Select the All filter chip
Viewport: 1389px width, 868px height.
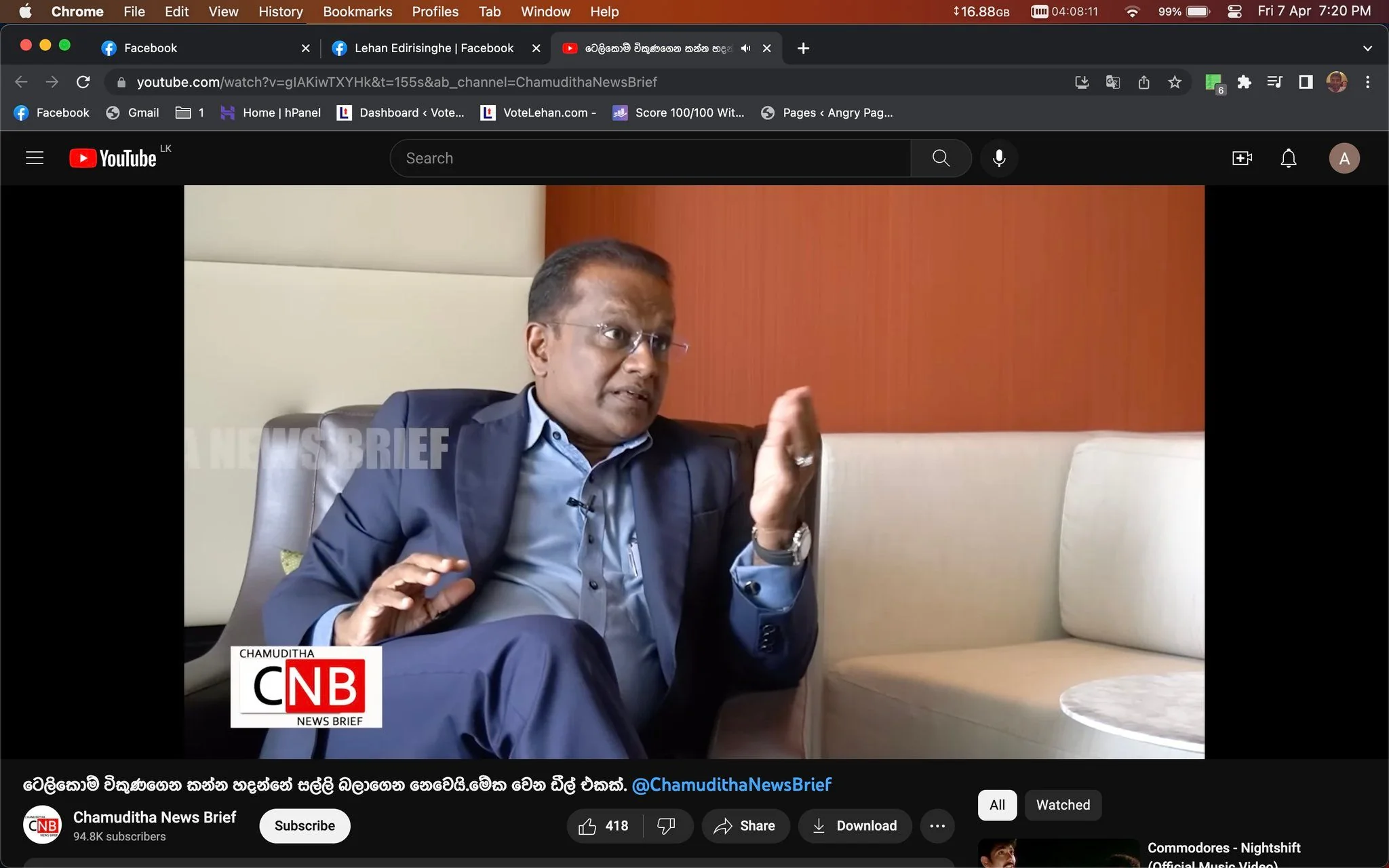(997, 805)
